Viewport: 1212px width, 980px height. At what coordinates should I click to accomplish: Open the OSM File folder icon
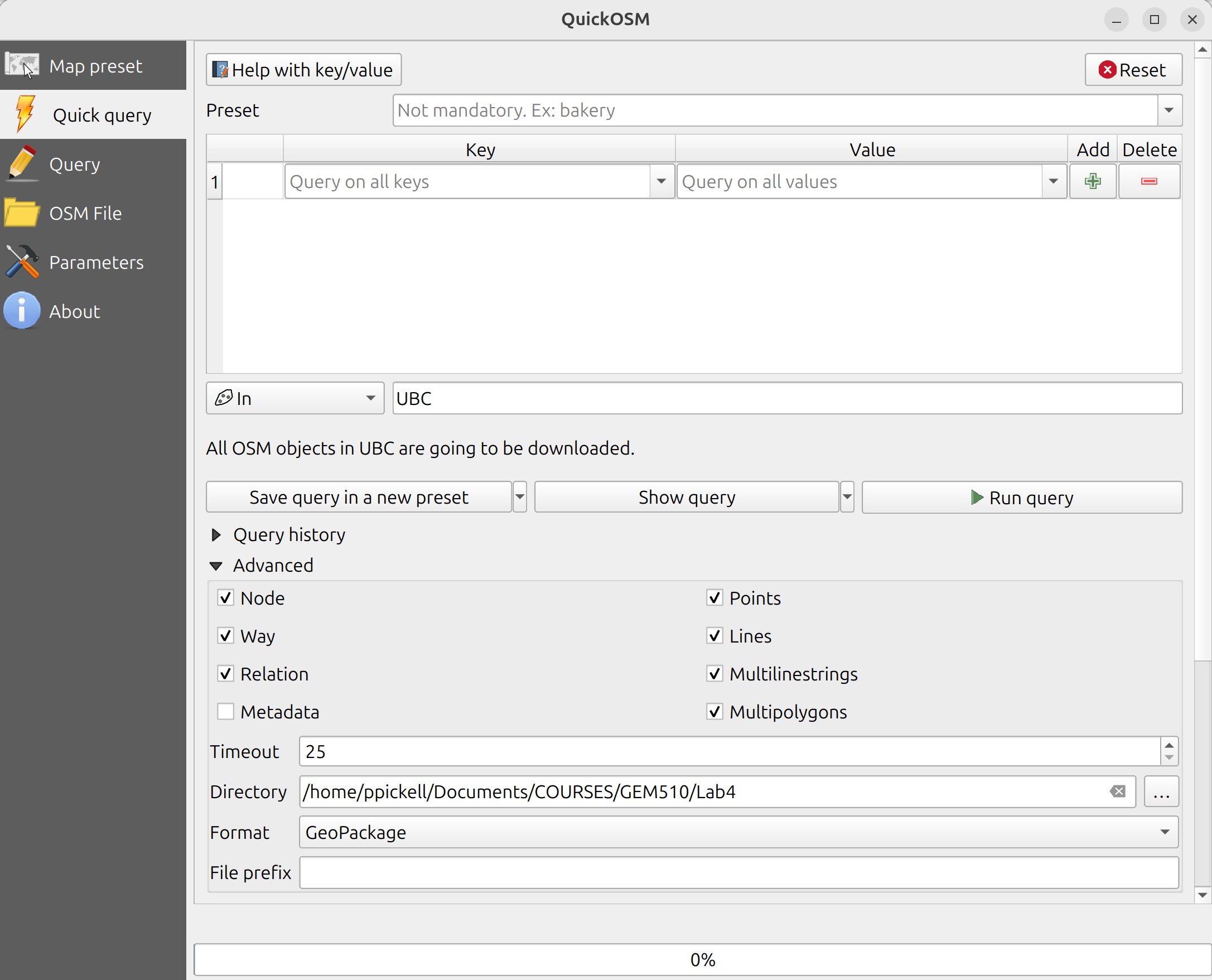[21, 213]
